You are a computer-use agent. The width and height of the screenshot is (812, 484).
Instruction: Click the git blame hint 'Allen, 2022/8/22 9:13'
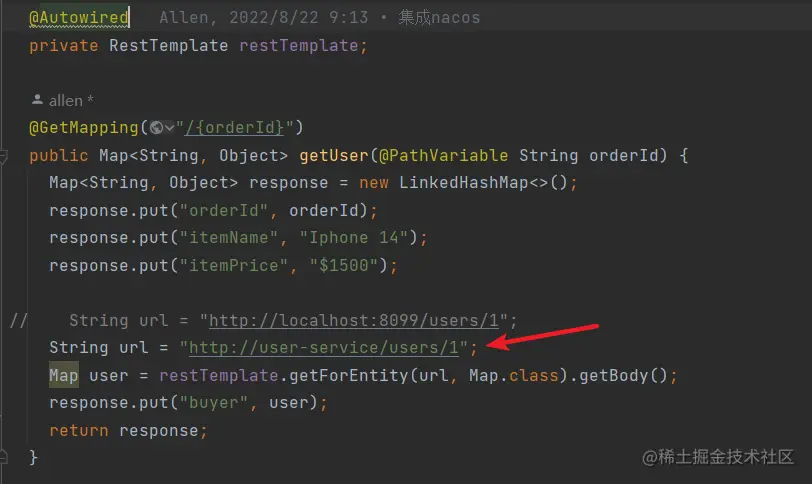click(x=264, y=18)
